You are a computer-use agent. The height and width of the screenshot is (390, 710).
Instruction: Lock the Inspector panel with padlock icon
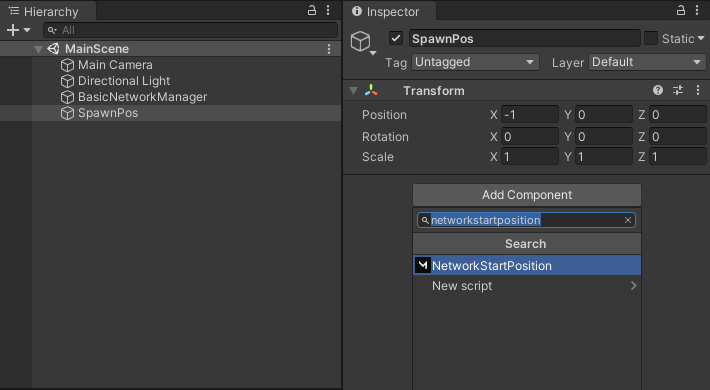[x=681, y=10]
